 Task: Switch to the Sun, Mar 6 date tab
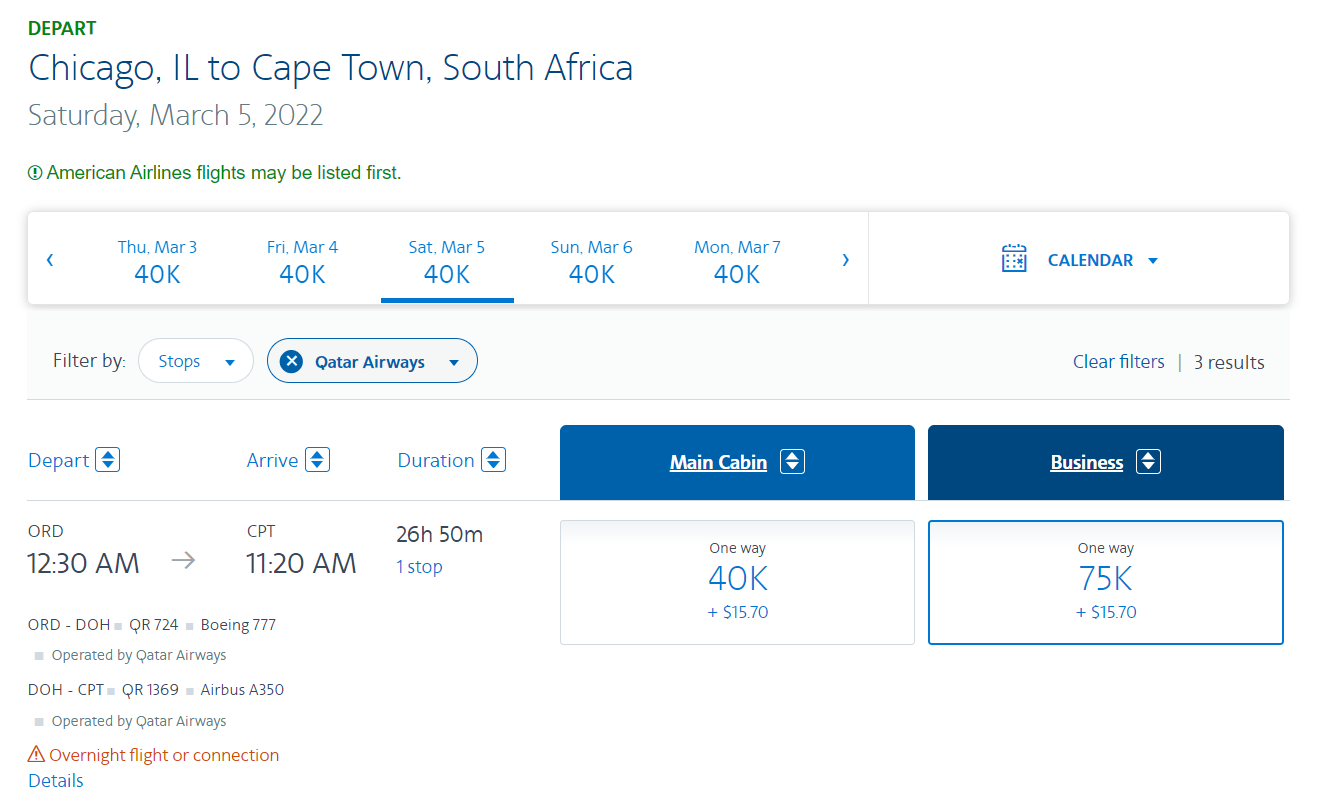[x=592, y=260]
